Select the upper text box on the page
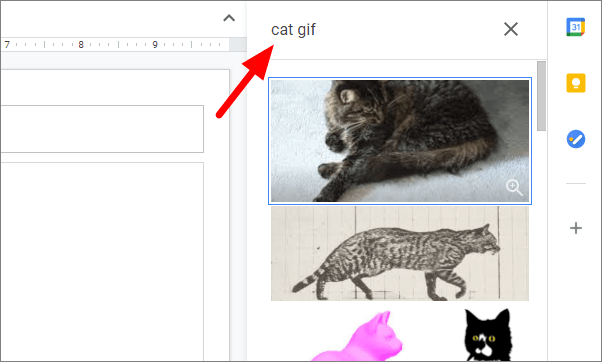This screenshot has width=602, height=362. 102,129
